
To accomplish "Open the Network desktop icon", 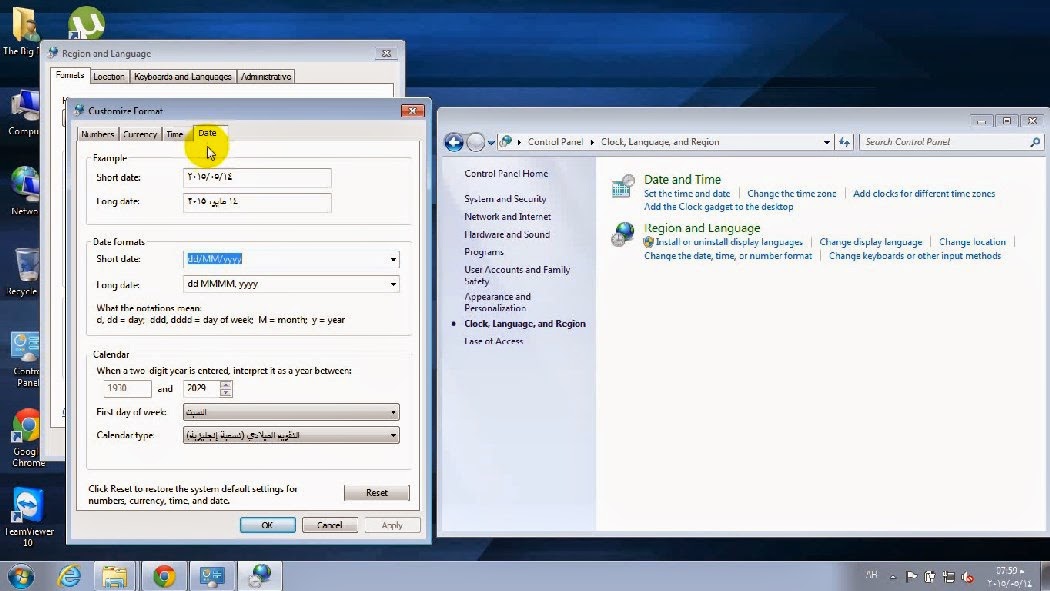I will tap(25, 191).
